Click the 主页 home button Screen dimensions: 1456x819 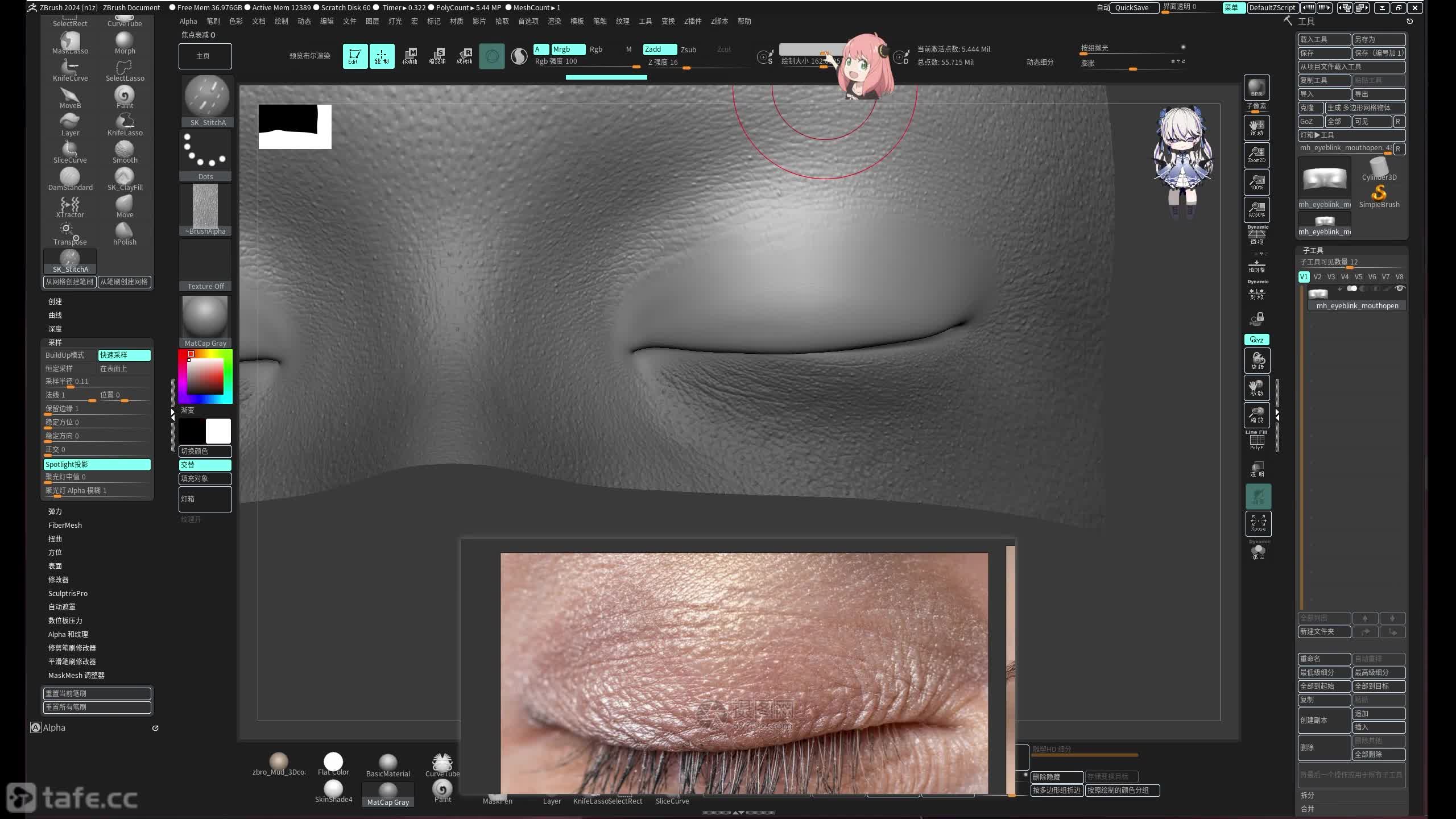[x=205, y=56]
